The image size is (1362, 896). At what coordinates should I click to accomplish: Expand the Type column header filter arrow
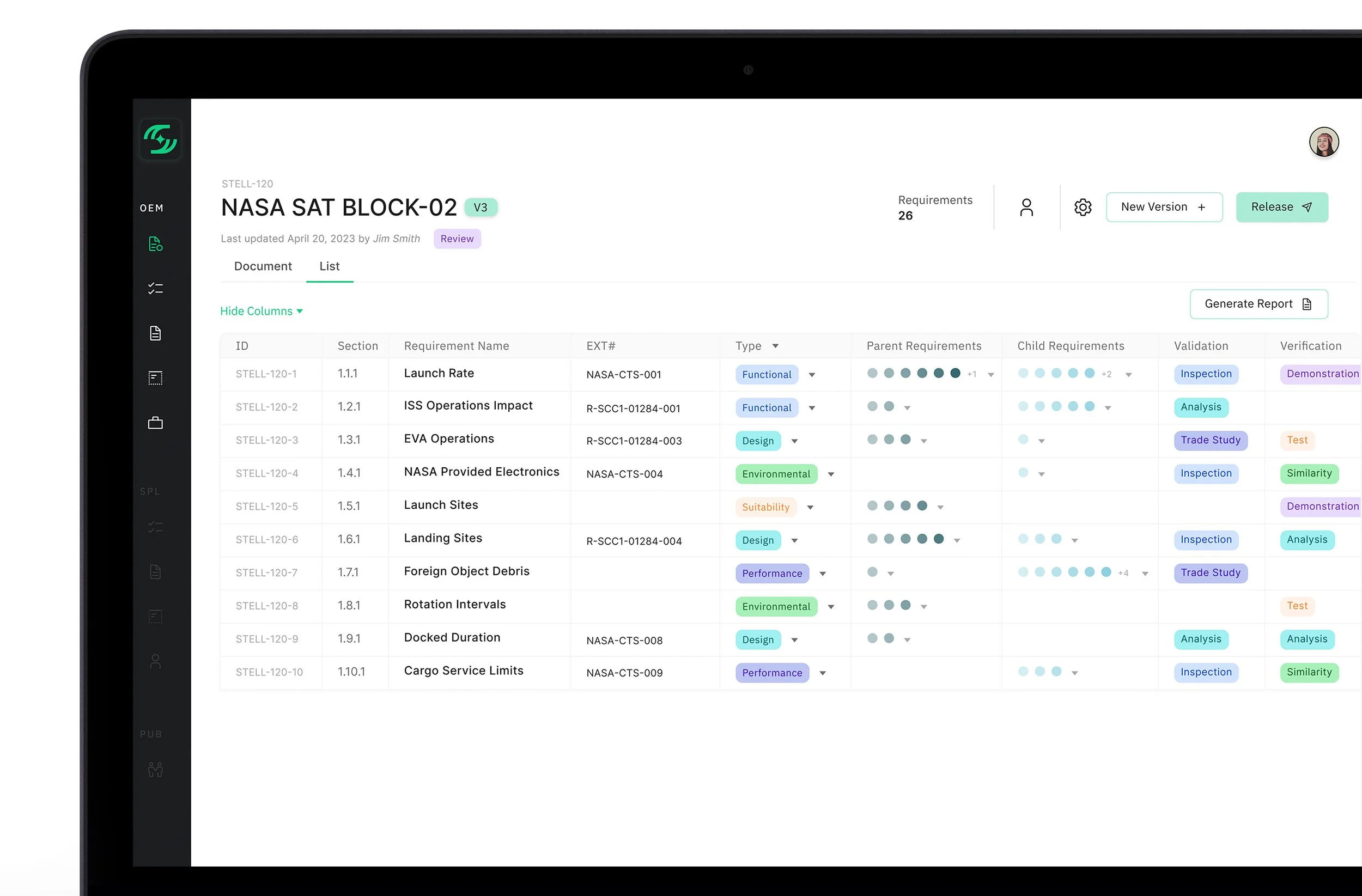point(775,346)
